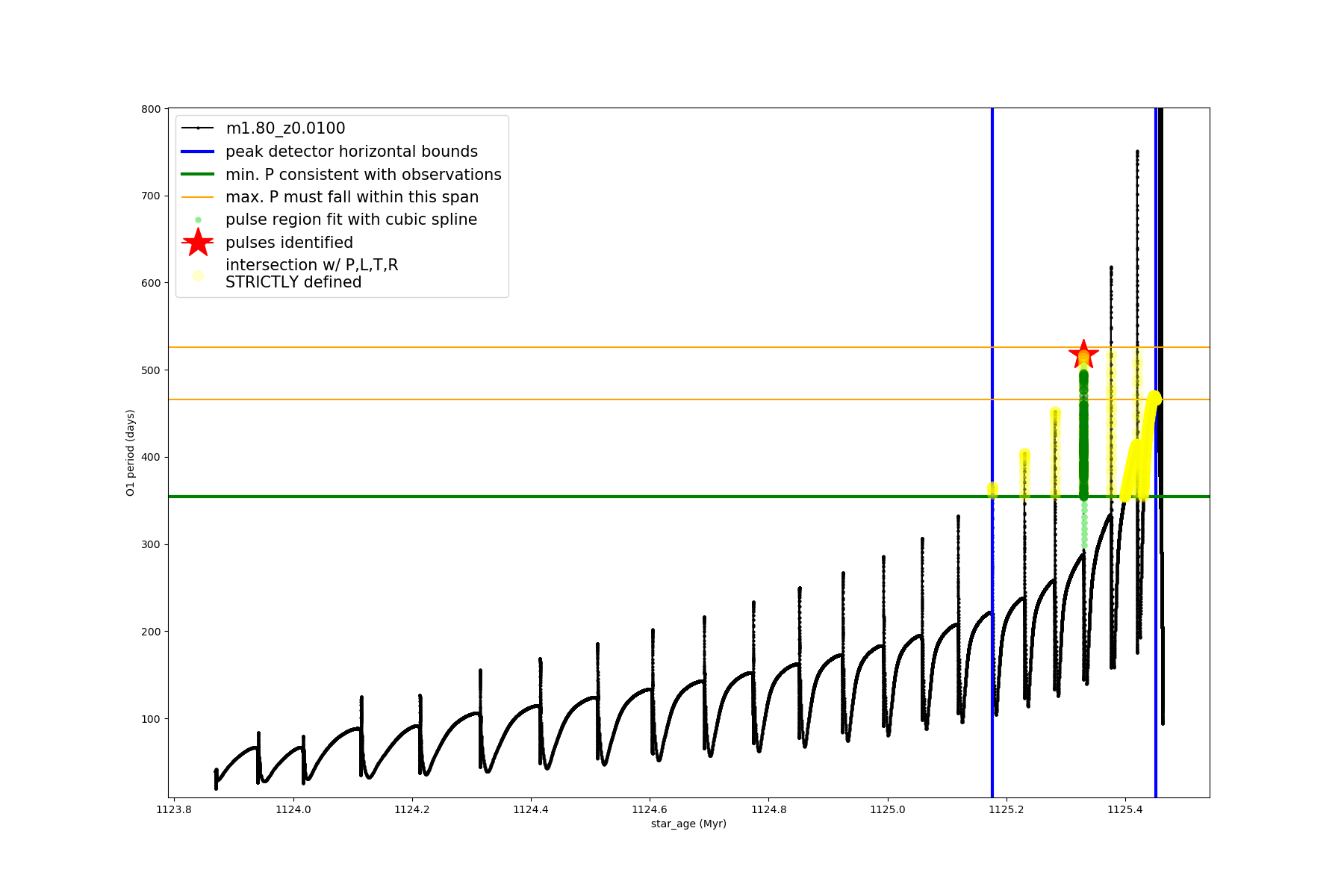Viewport: 1344px width, 896px height.
Task: Click 'peak detector horizontal bounds' legend text
Action: click(x=352, y=152)
